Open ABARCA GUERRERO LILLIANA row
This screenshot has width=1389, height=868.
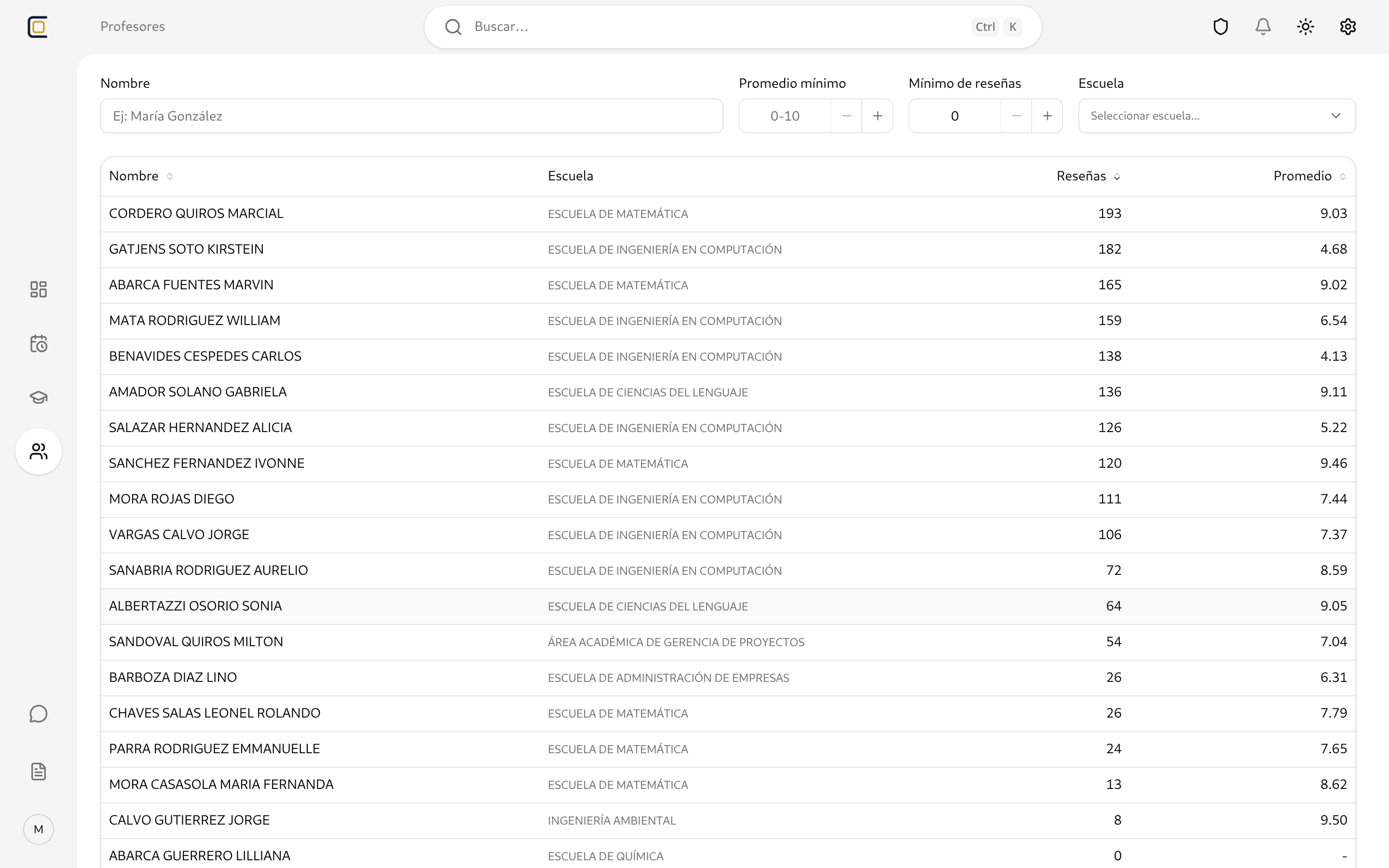click(x=728, y=854)
